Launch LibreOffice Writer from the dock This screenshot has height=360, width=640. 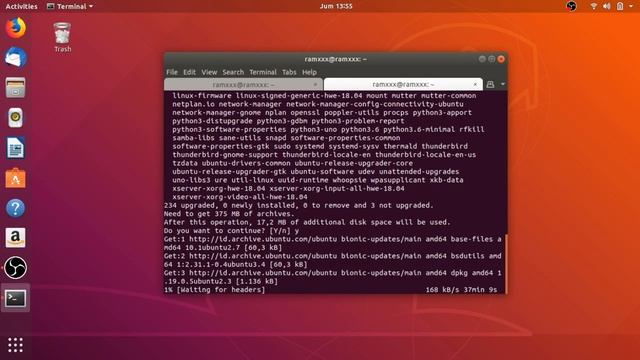coord(16,148)
